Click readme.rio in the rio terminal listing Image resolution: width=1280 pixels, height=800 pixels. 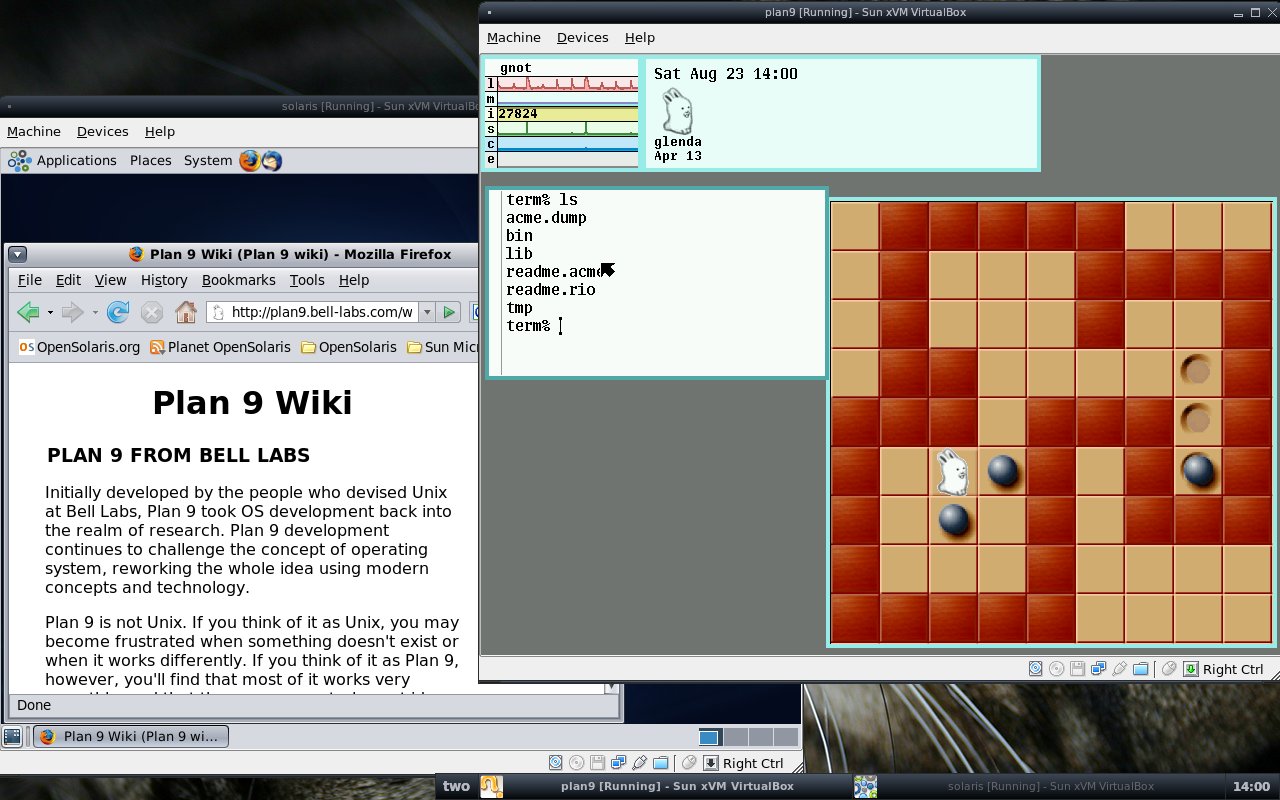click(550, 290)
